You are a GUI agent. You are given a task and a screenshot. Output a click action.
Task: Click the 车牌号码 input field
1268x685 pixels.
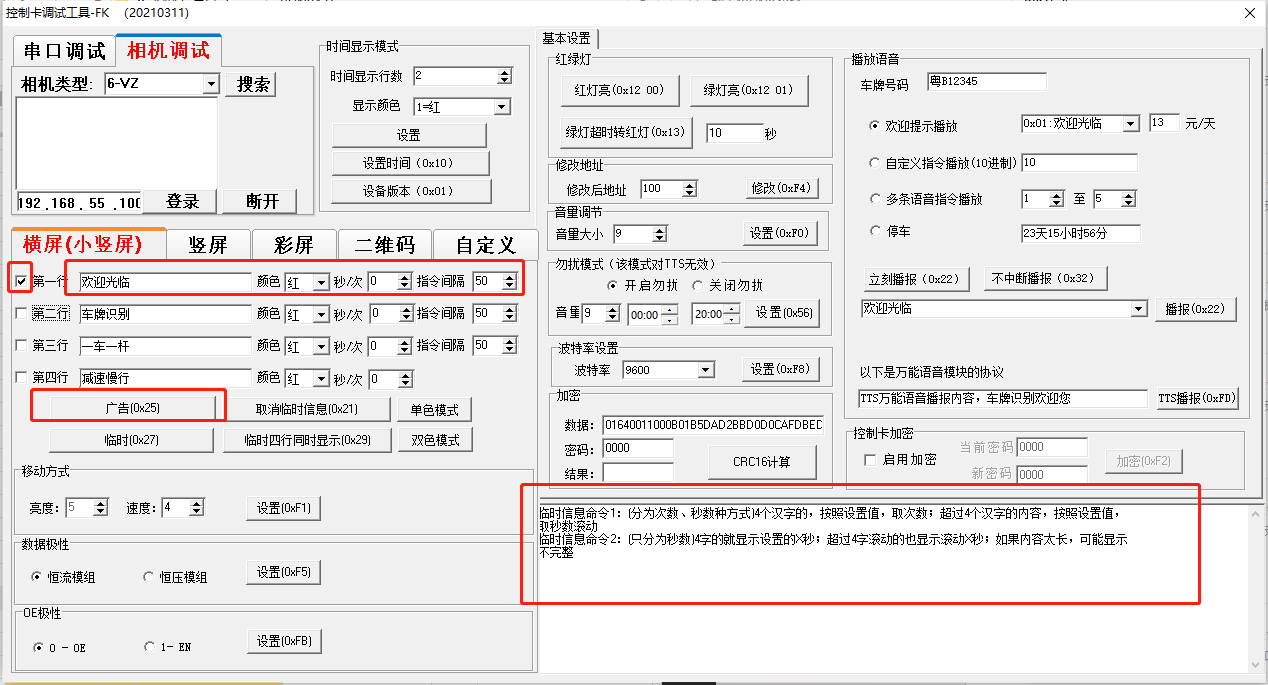[986, 82]
